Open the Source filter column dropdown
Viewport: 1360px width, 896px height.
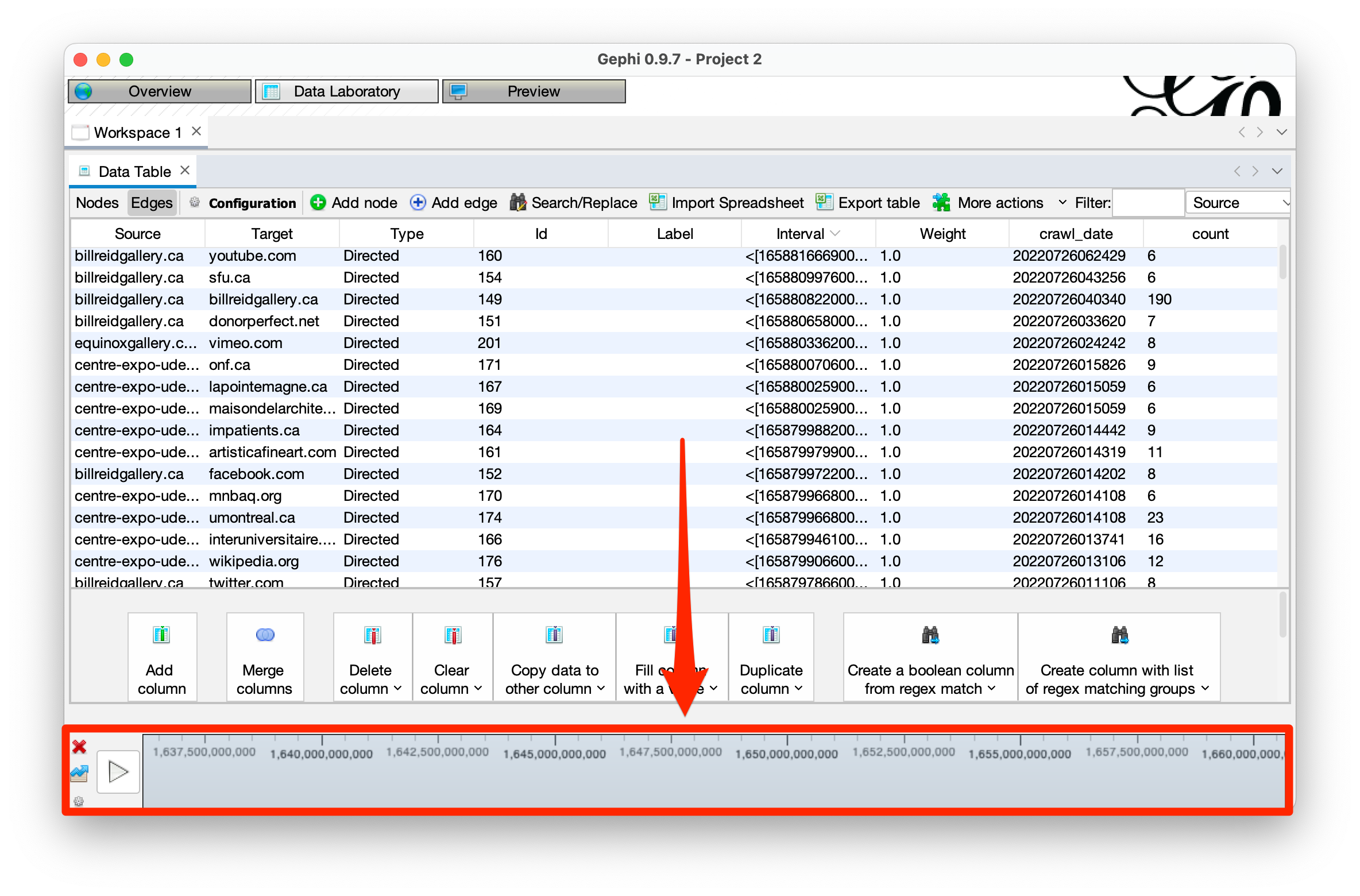point(1238,203)
